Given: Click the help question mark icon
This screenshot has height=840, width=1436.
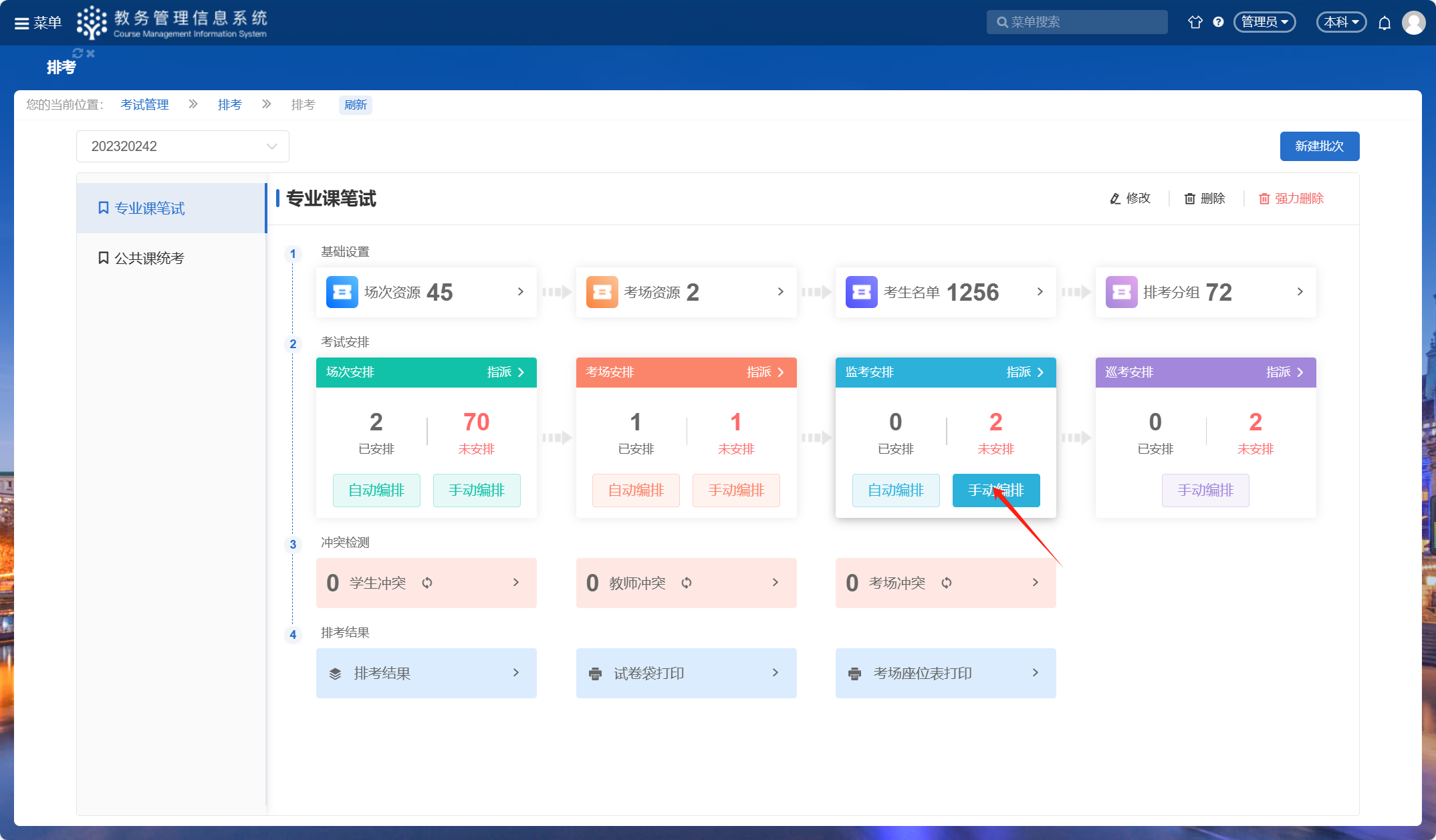Looking at the screenshot, I should (1218, 22).
